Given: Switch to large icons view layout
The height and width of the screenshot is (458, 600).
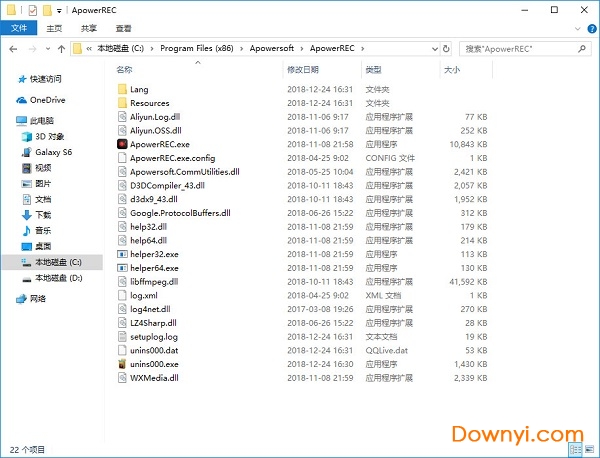Looking at the screenshot, I should [x=589, y=449].
